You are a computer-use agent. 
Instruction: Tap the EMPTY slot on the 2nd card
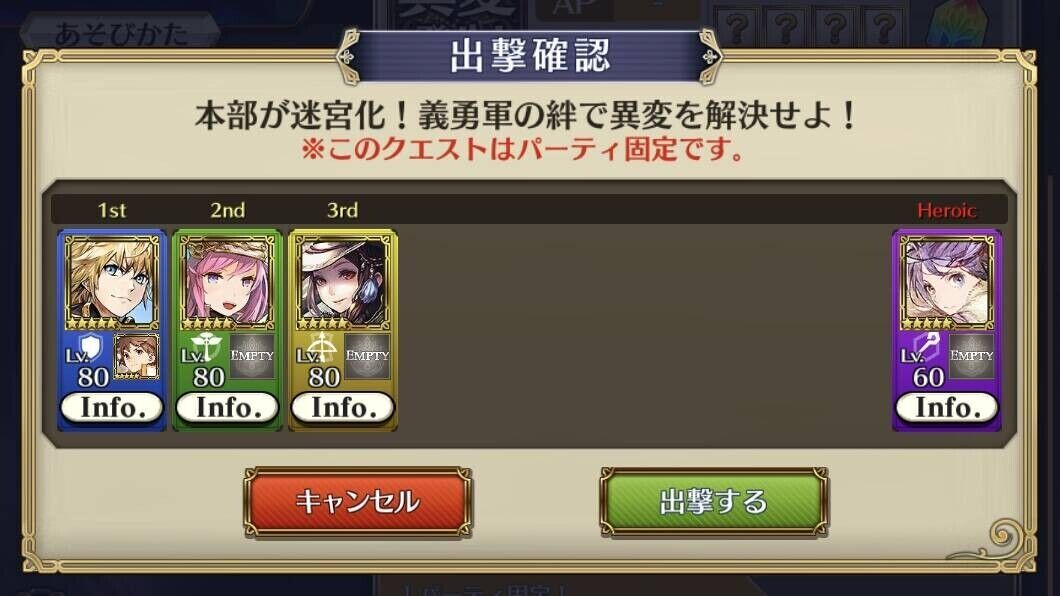point(252,356)
